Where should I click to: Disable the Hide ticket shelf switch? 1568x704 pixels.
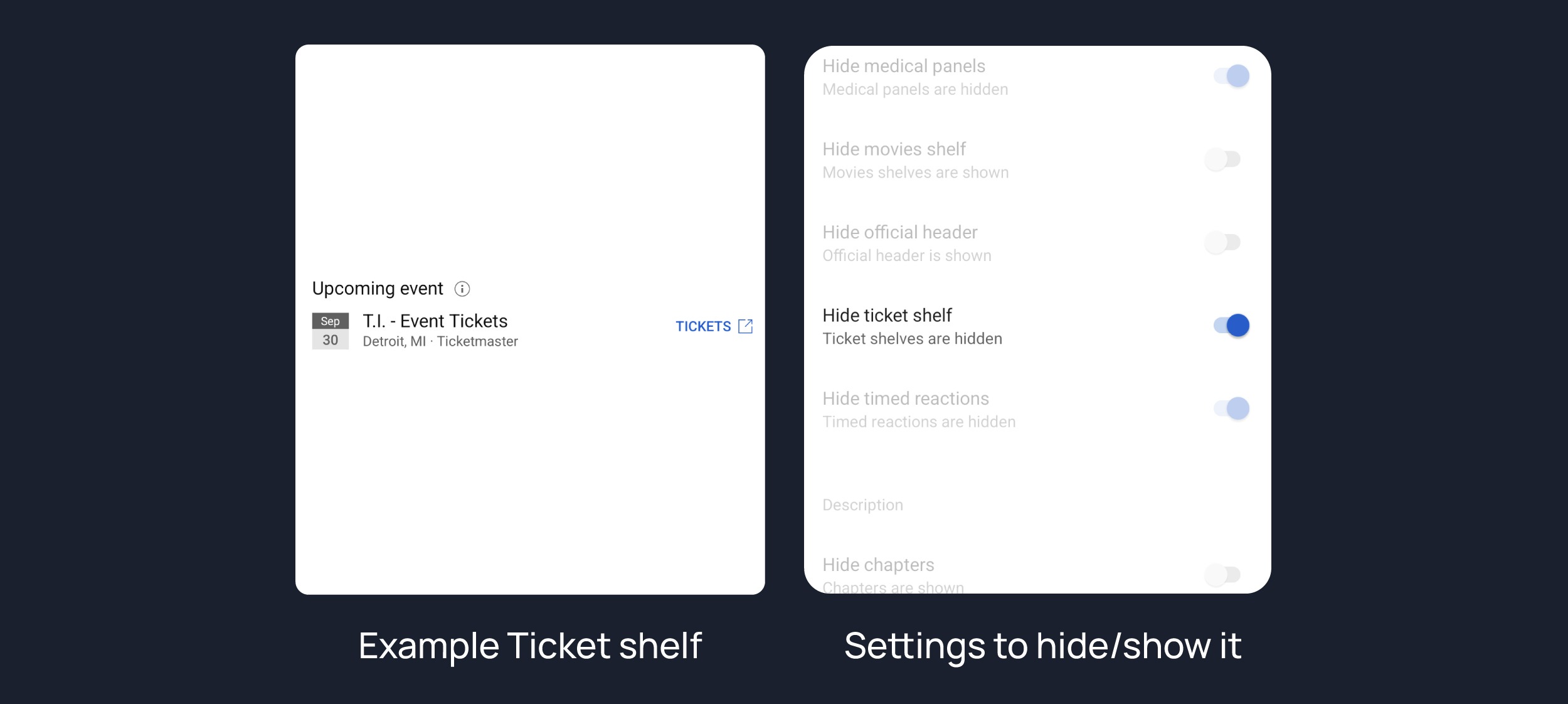[x=1231, y=326]
